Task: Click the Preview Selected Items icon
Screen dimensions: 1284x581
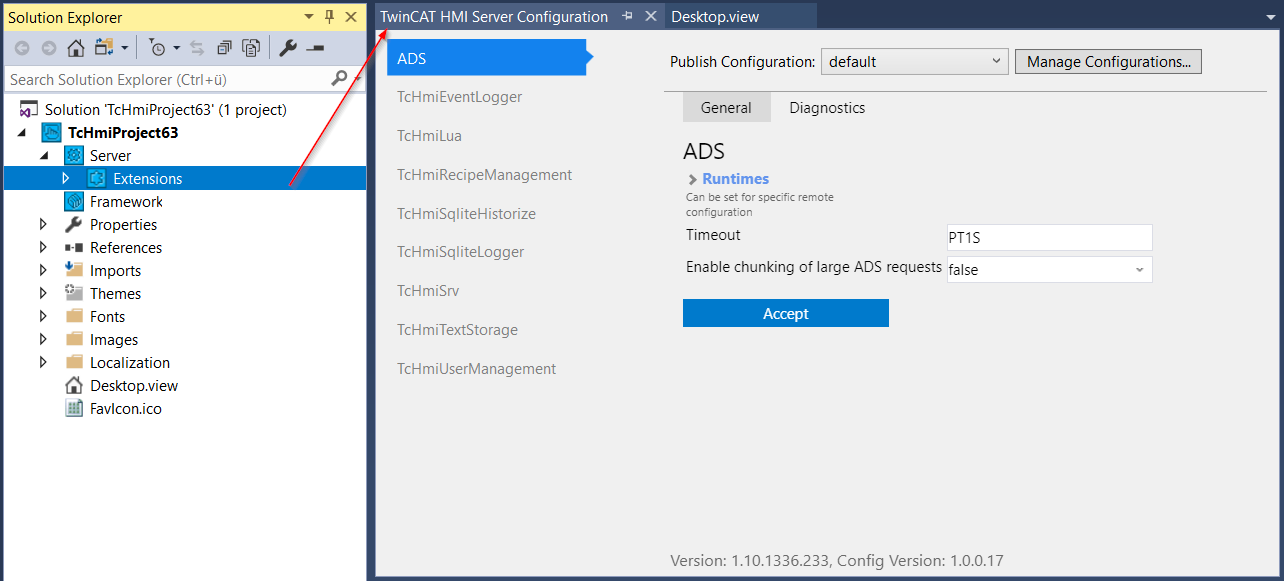Action: coord(315,48)
